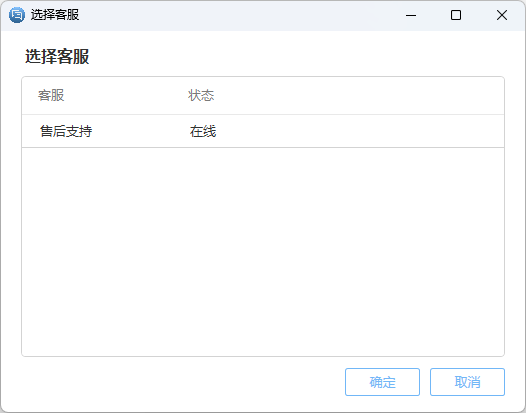The height and width of the screenshot is (413, 526).
Task: Click the blank center of the service list
Action: click(263, 252)
